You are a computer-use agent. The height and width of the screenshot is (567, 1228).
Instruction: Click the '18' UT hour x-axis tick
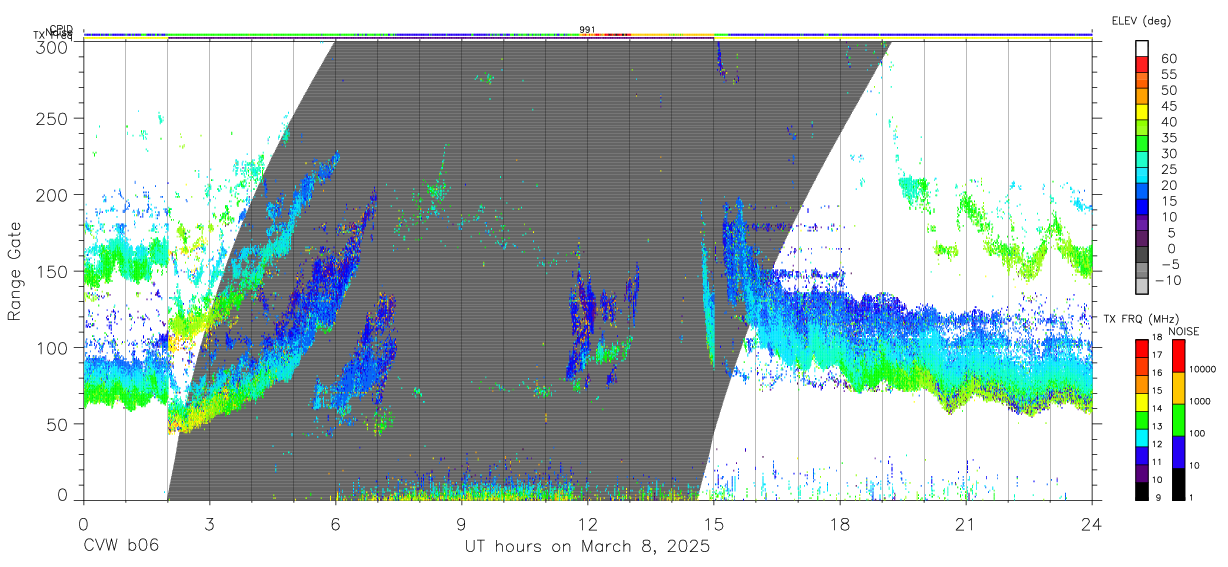click(x=840, y=524)
